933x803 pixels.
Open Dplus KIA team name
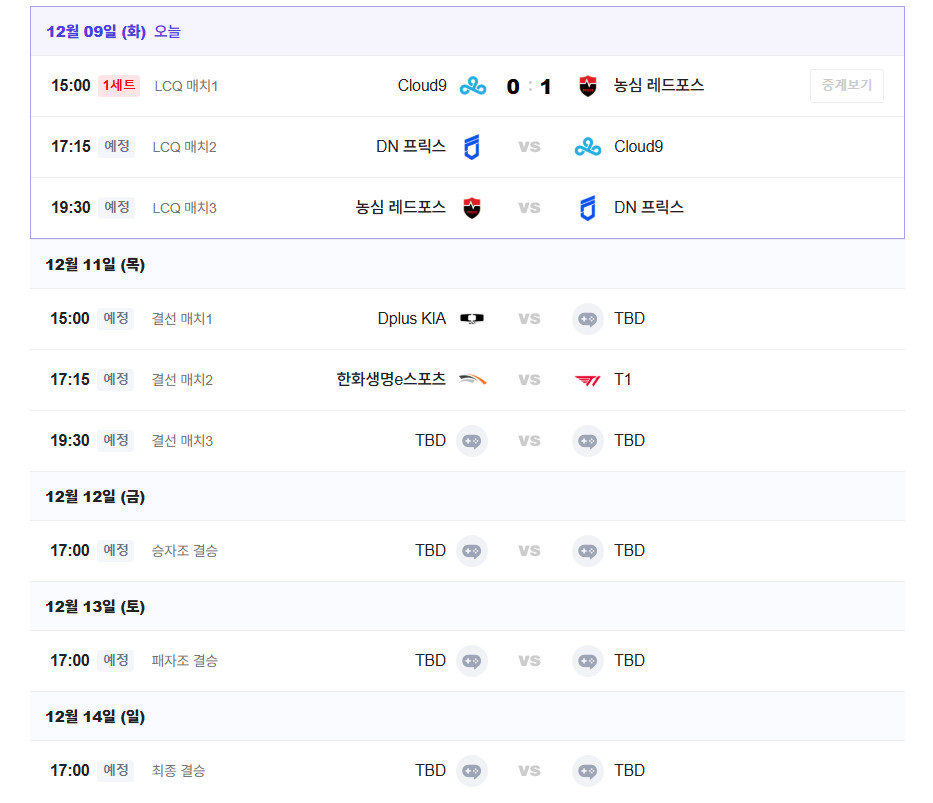click(x=412, y=318)
